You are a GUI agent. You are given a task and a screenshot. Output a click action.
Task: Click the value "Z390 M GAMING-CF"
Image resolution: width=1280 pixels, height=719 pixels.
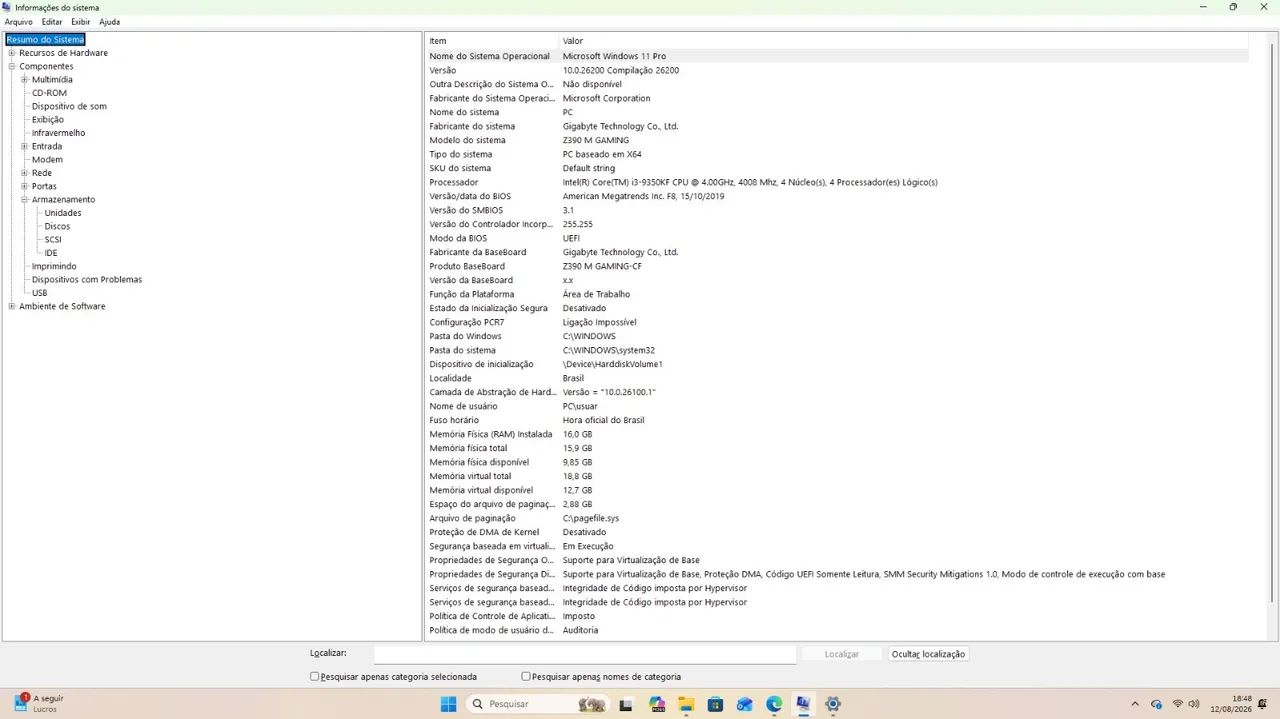602,266
